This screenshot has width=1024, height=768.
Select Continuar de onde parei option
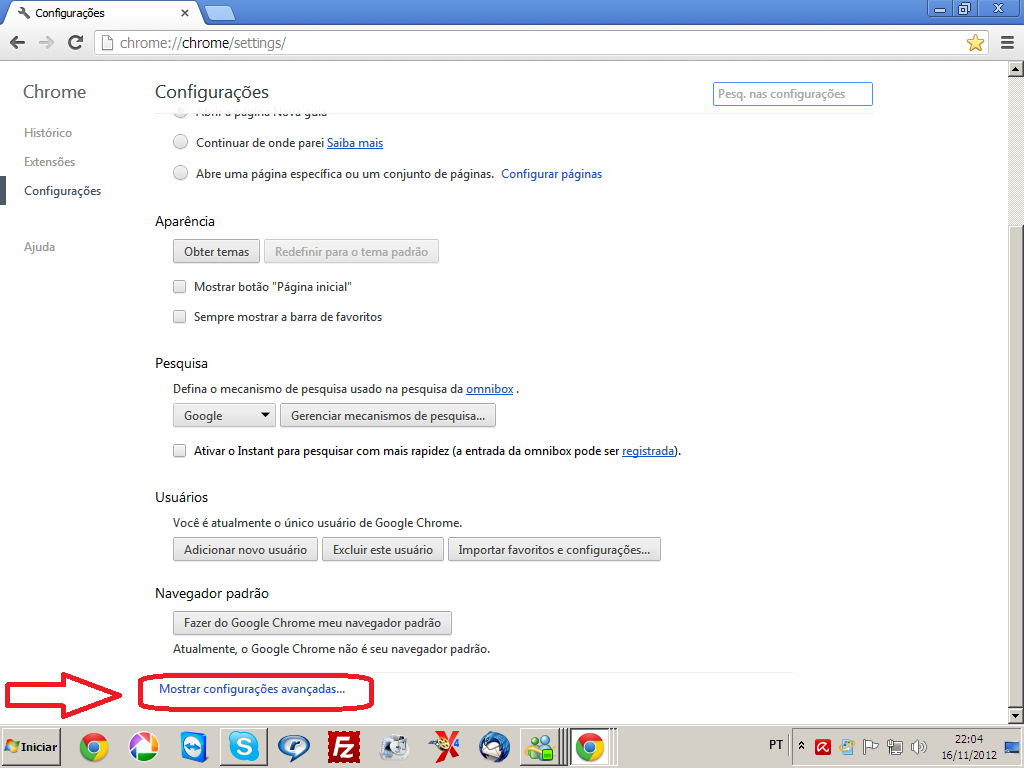(x=180, y=142)
